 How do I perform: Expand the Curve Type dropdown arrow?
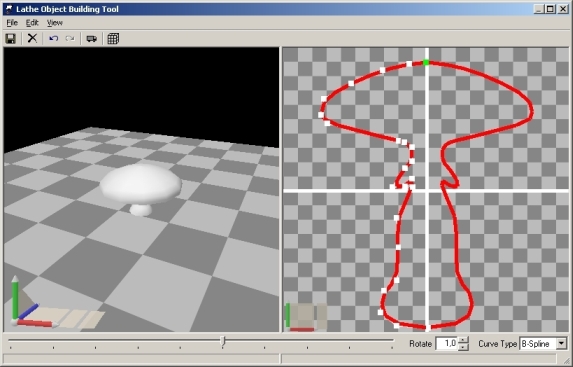pos(562,344)
